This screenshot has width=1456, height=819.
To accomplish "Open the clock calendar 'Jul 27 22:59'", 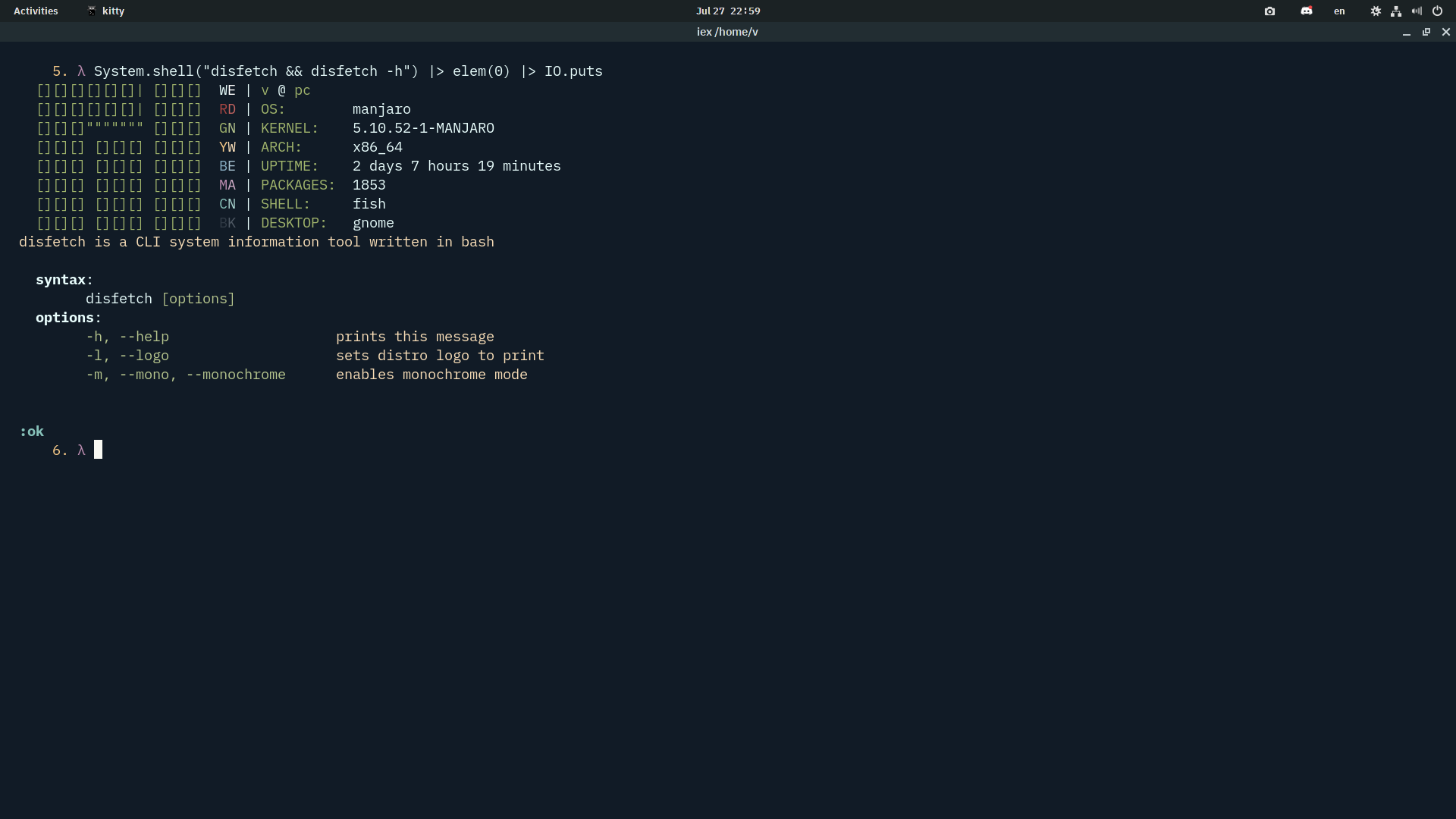I will click(727, 11).
